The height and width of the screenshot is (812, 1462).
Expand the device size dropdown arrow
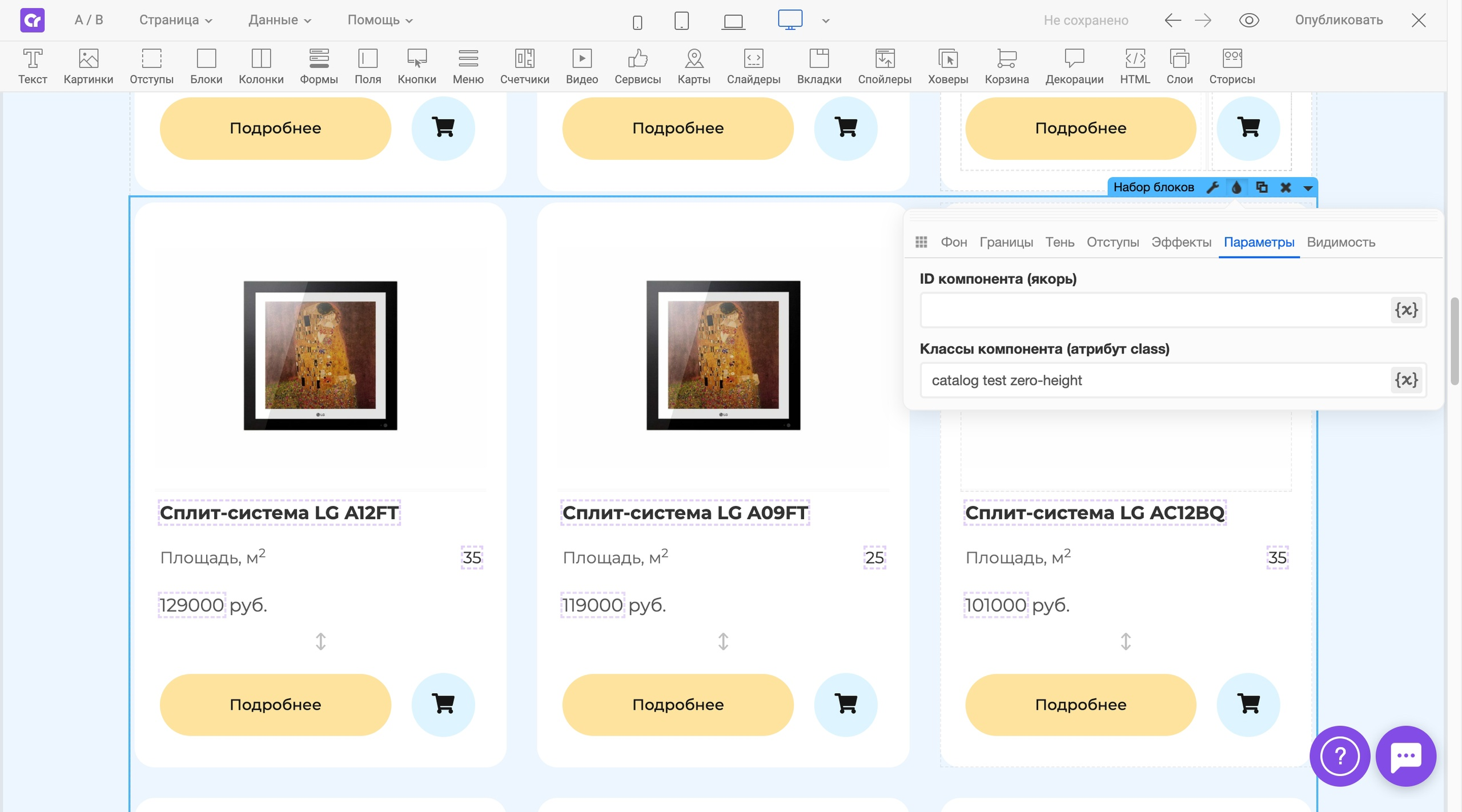(x=825, y=21)
